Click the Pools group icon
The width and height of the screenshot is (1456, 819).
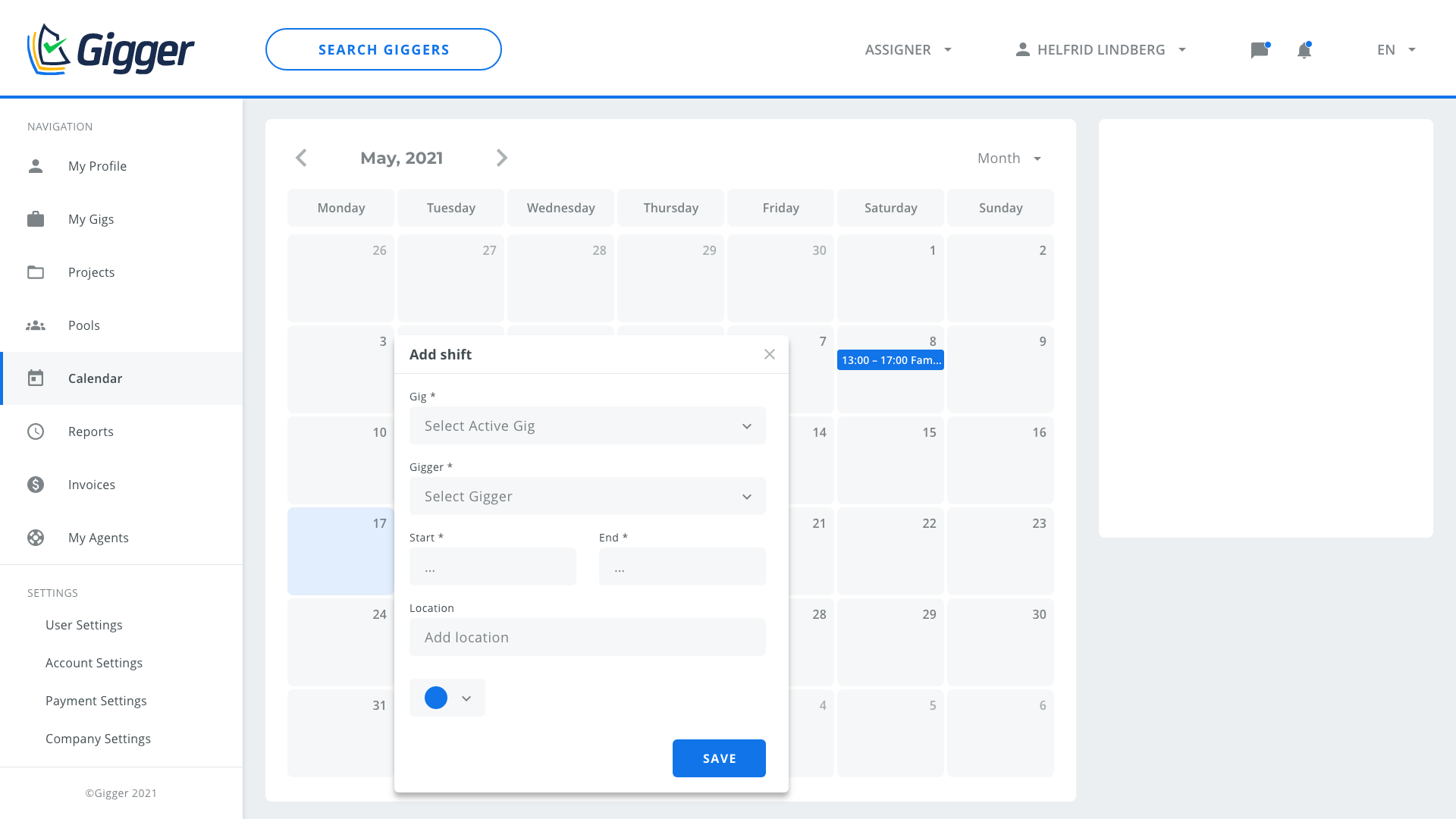coord(36,325)
